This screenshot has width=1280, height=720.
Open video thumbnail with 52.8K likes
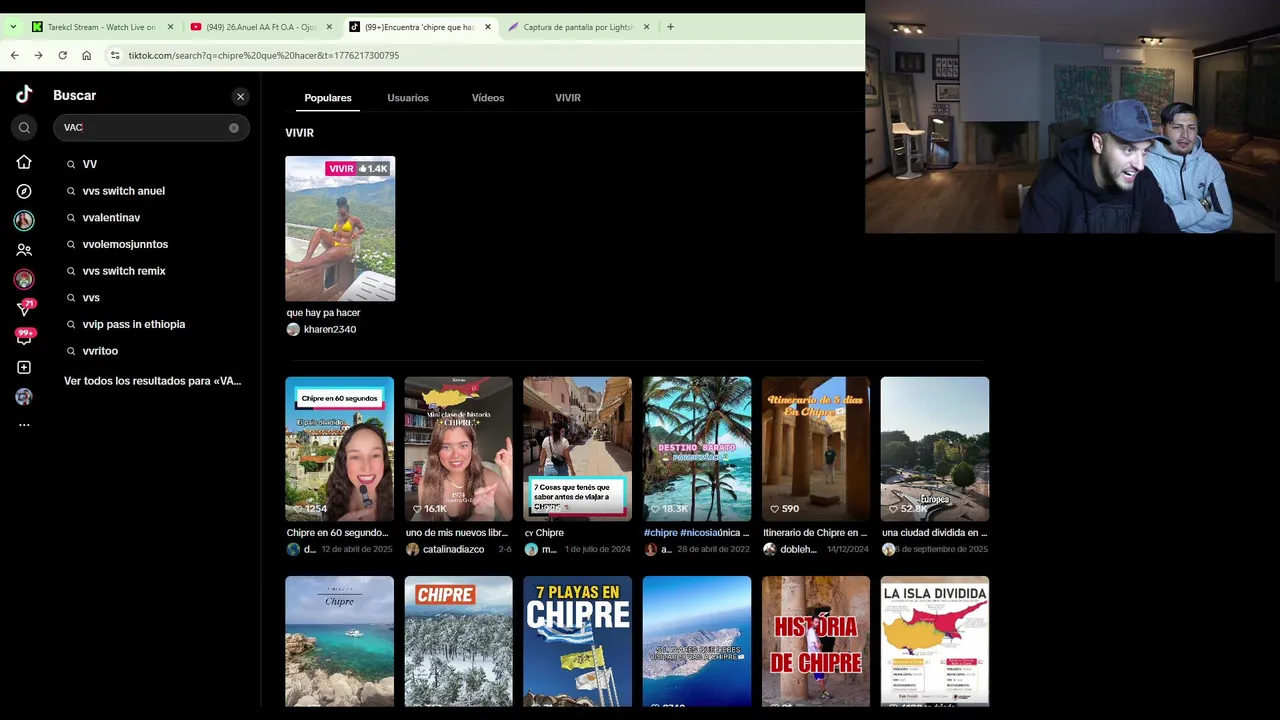935,449
